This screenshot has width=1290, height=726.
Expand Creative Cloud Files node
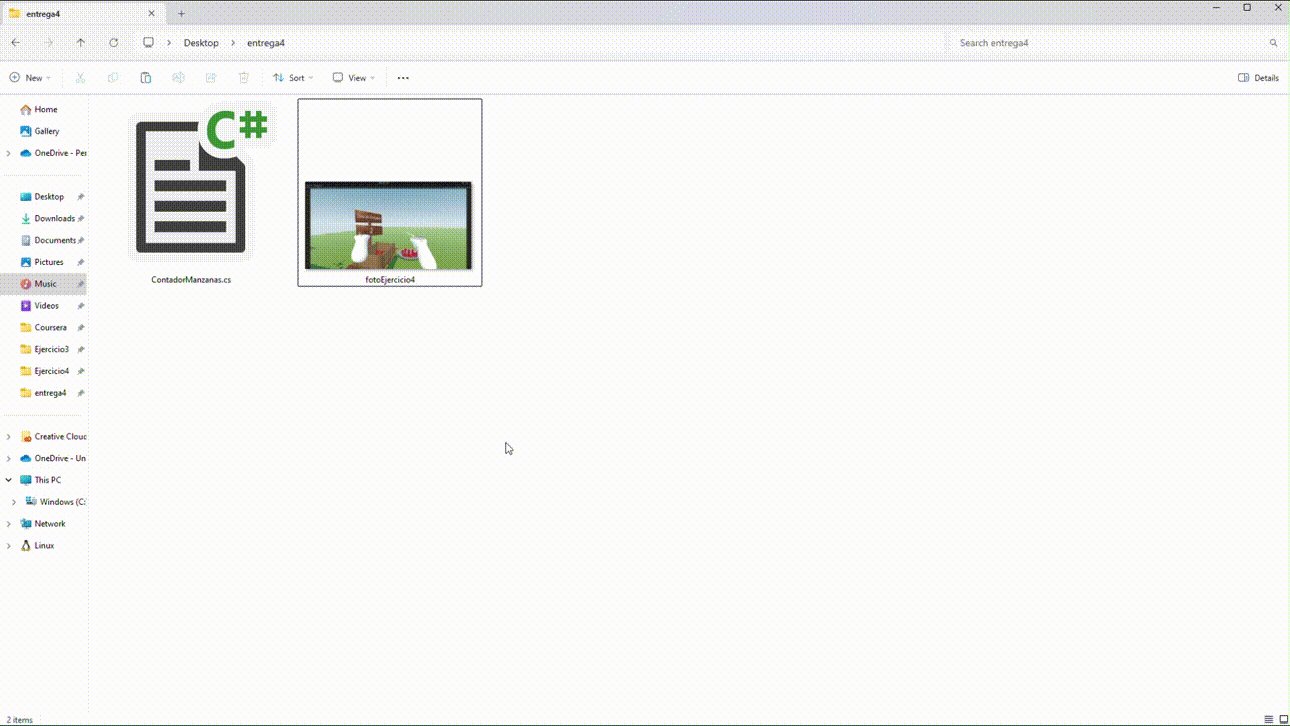9,437
